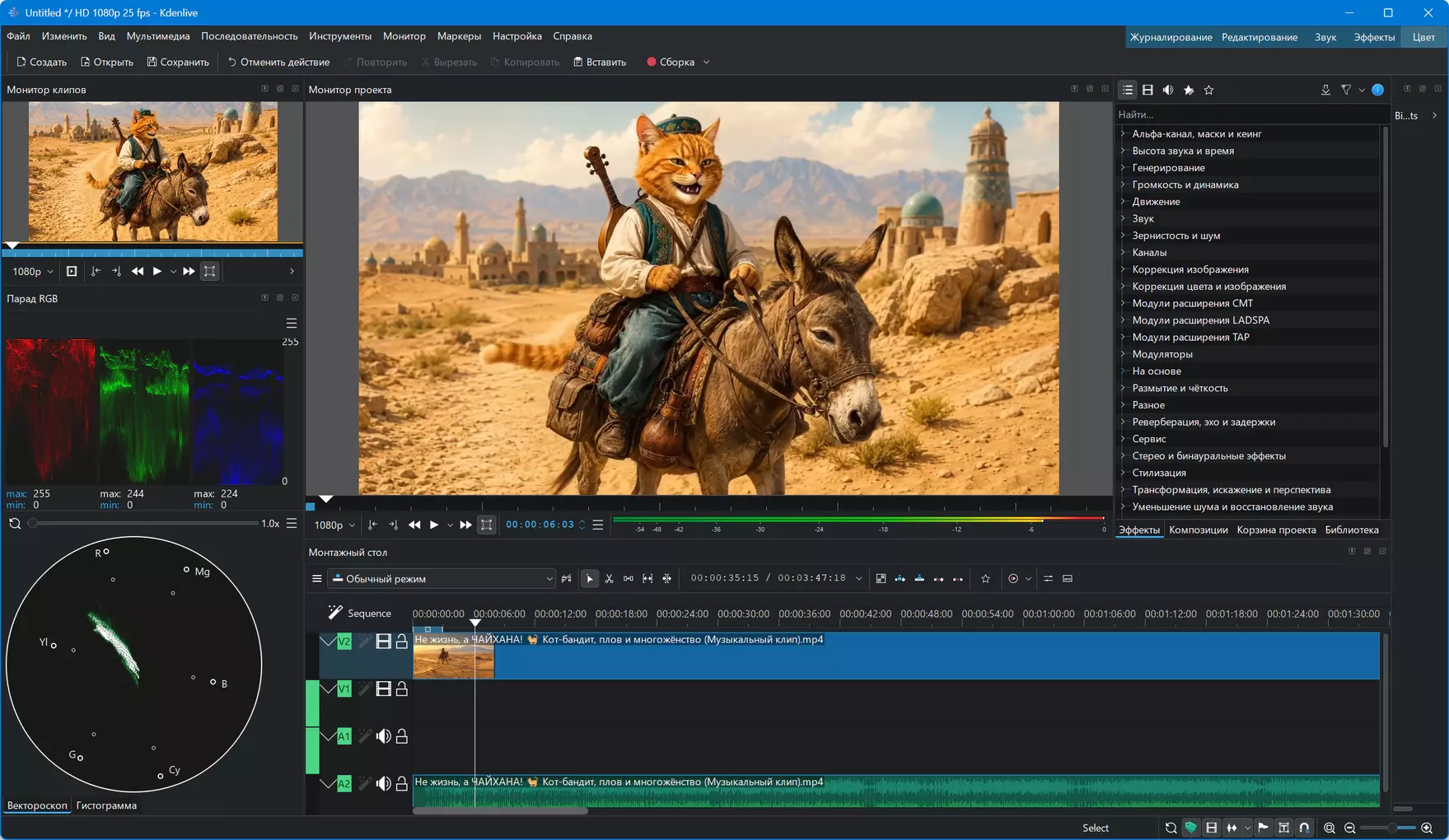Open the edit mode dropdown 'Обычный режим'
Viewport: 1449px width, 840px height.
[x=442, y=579]
